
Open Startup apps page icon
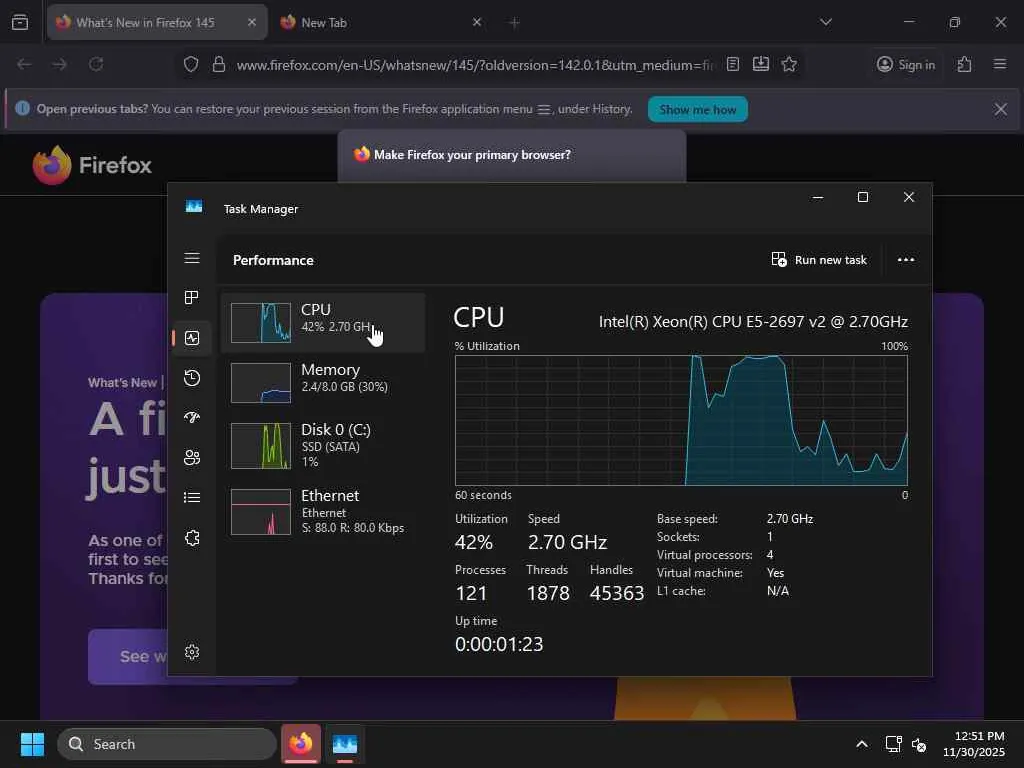point(192,418)
